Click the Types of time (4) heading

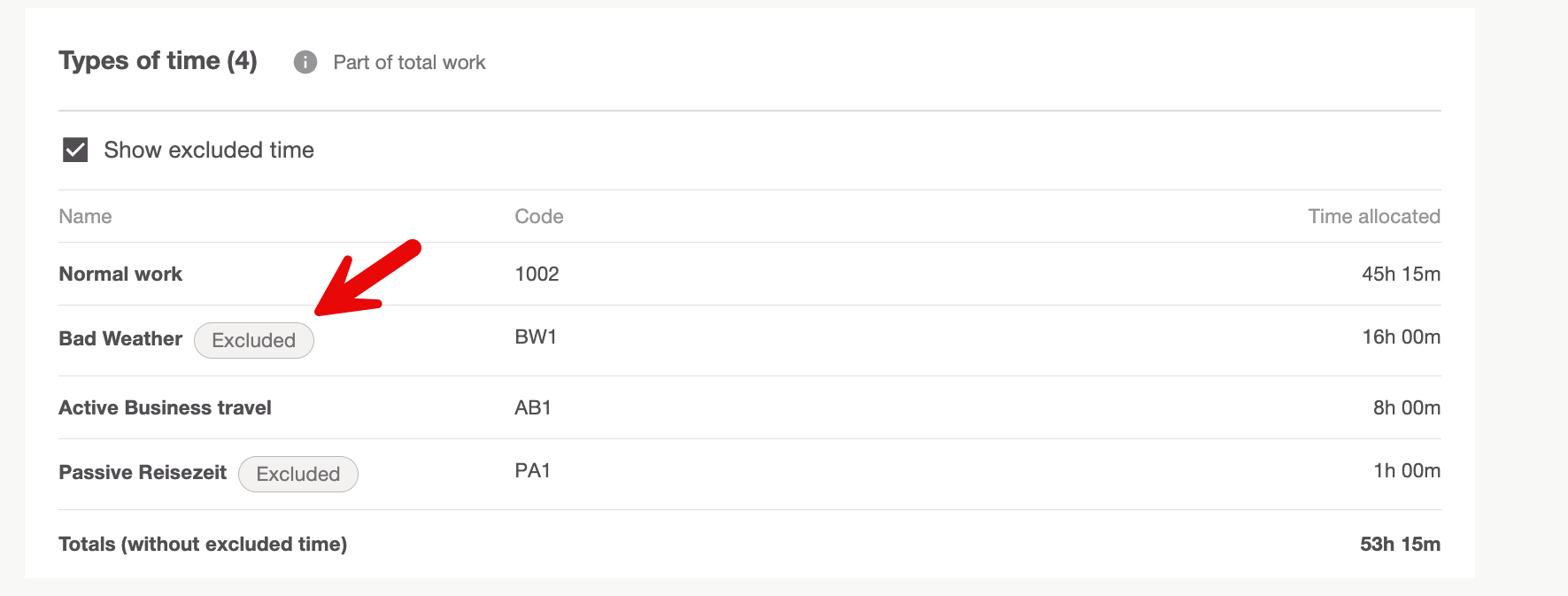point(158,60)
